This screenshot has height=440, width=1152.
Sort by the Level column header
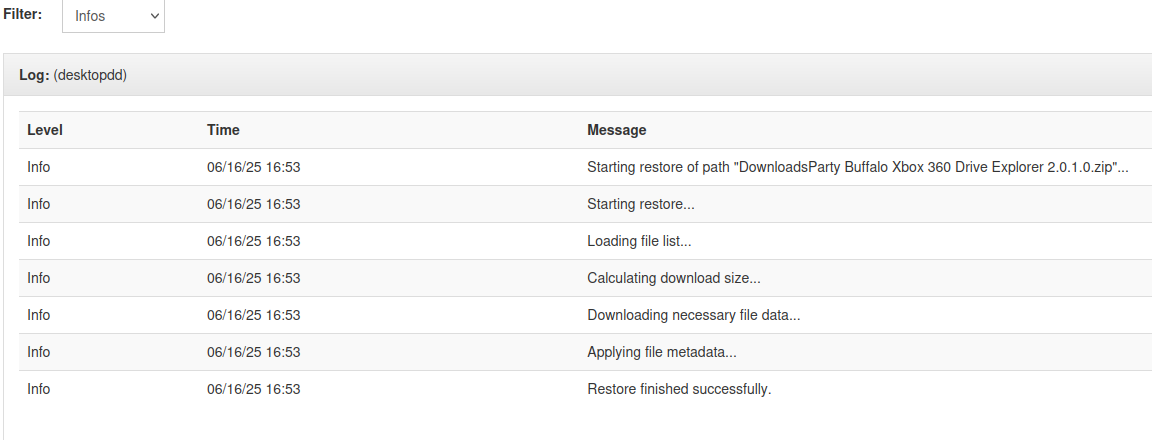45,130
